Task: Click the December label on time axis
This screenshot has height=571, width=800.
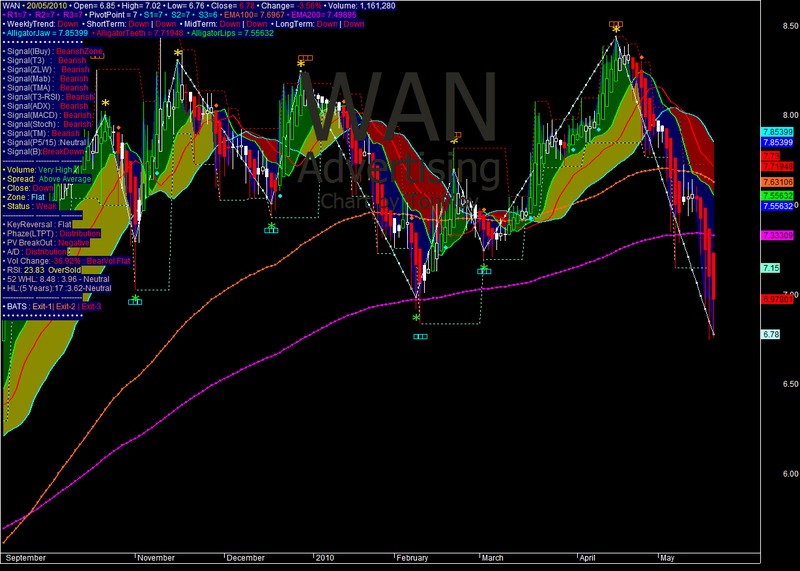Action: point(246,558)
